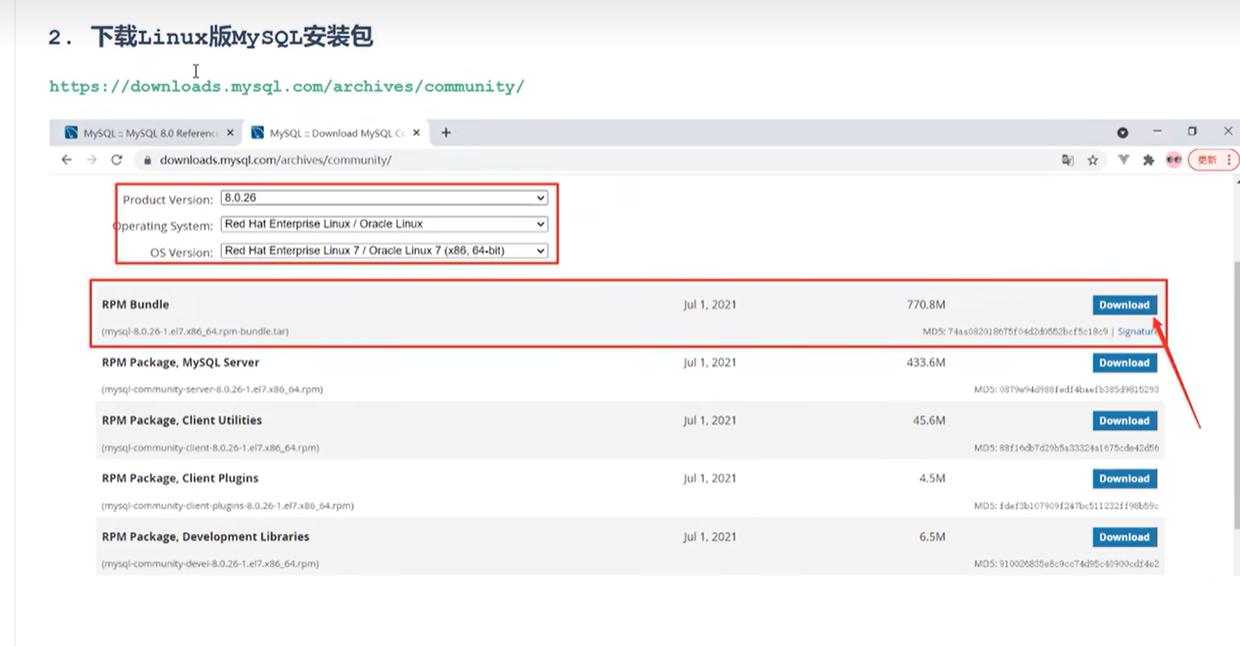Download RPM Package, MySQL Server
The image size is (1240, 646).
tap(1124, 363)
